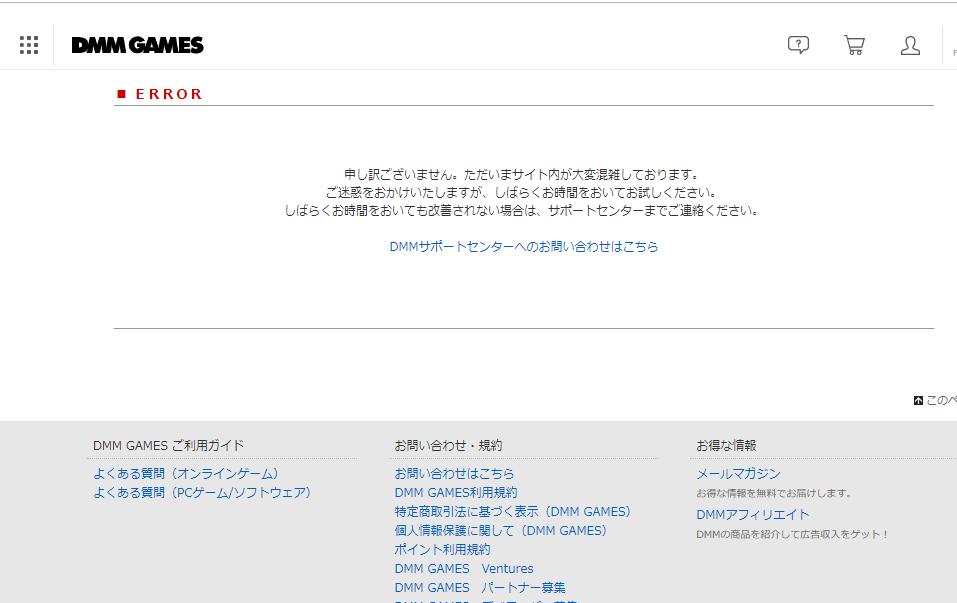957x603 pixels.
Task: Open DMM GAMES利用規約 link
Action: [456, 493]
